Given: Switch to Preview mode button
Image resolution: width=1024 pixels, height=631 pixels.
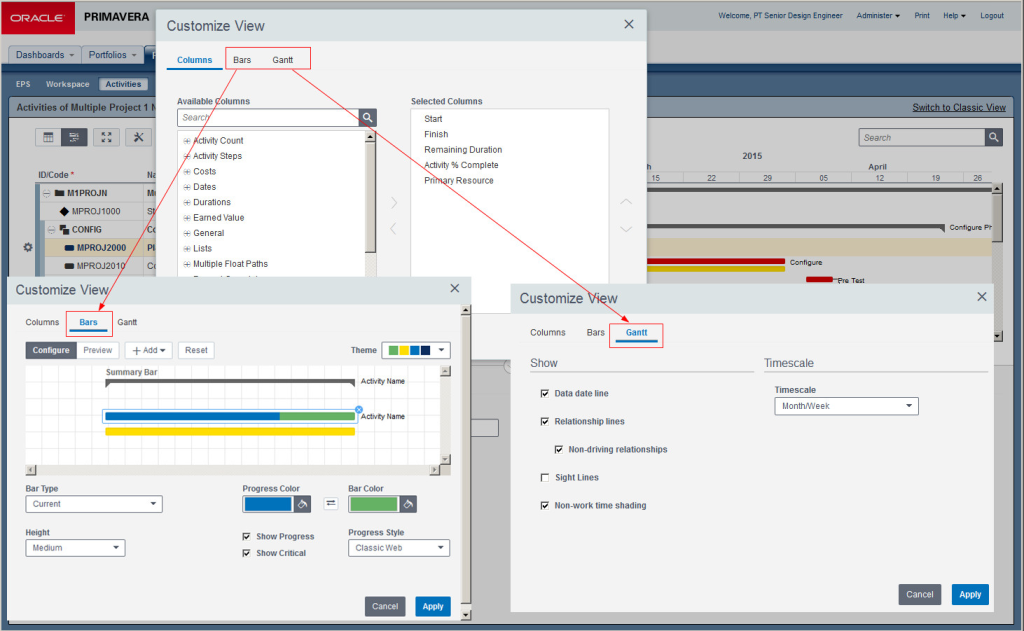Looking at the screenshot, I should tap(97, 350).
